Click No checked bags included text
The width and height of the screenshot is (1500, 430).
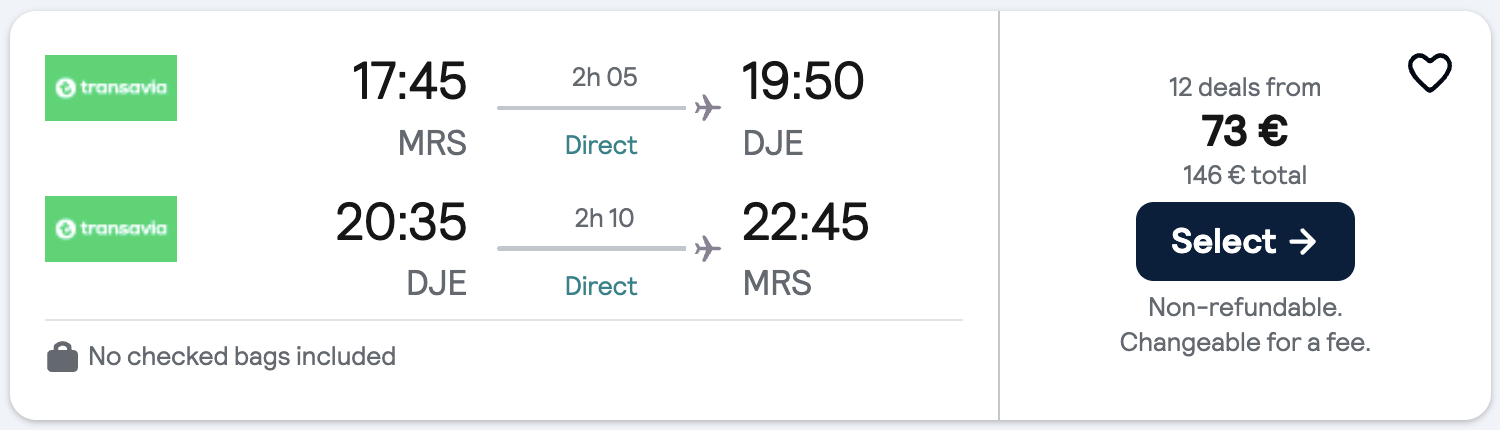pyautogui.click(x=242, y=356)
